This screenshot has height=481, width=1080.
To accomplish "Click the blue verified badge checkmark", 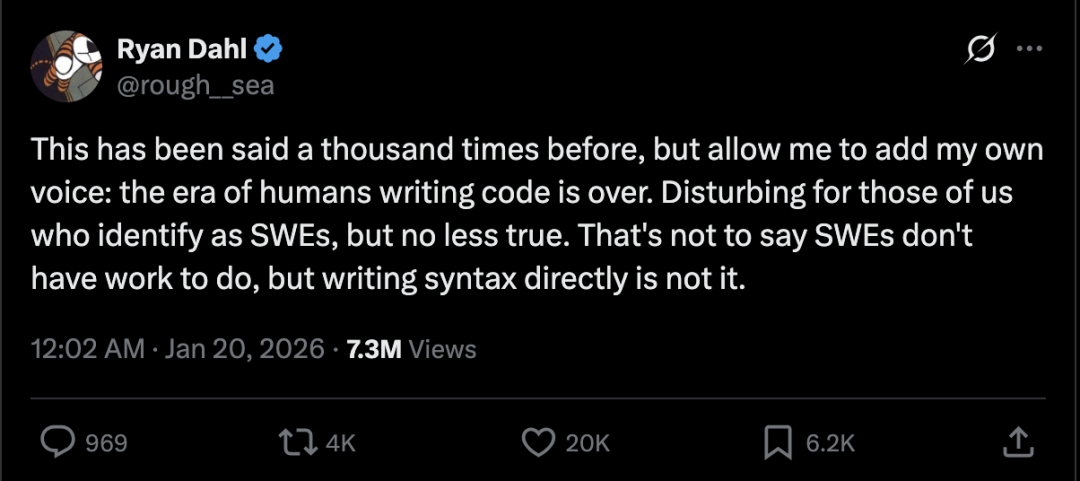I will (x=271, y=48).
